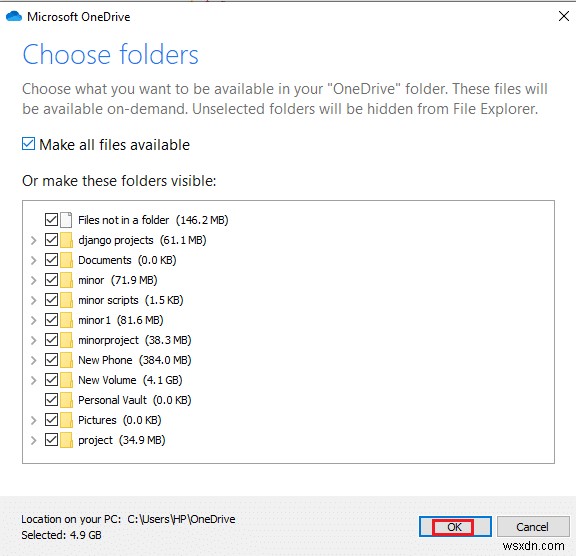This screenshot has height=556, width=576.
Task: Click the minorproject folder icon
Action: click(x=66, y=340)
